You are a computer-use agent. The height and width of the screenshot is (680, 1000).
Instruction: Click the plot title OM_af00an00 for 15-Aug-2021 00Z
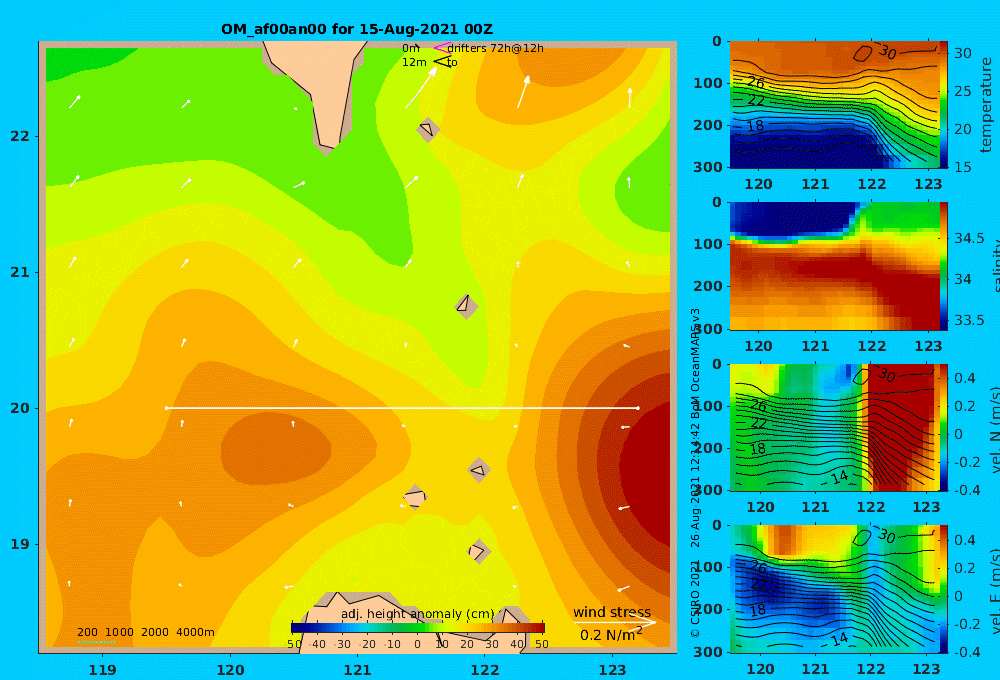(357, 29)
